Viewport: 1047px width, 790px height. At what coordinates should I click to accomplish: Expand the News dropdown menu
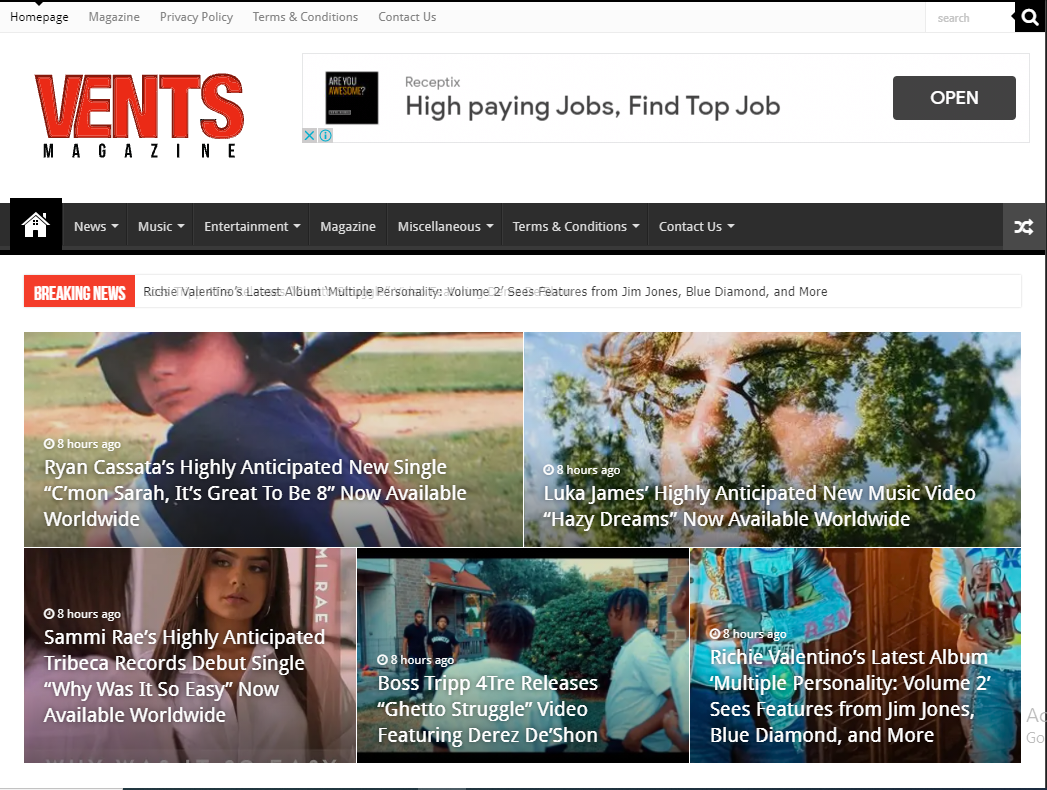95,227
